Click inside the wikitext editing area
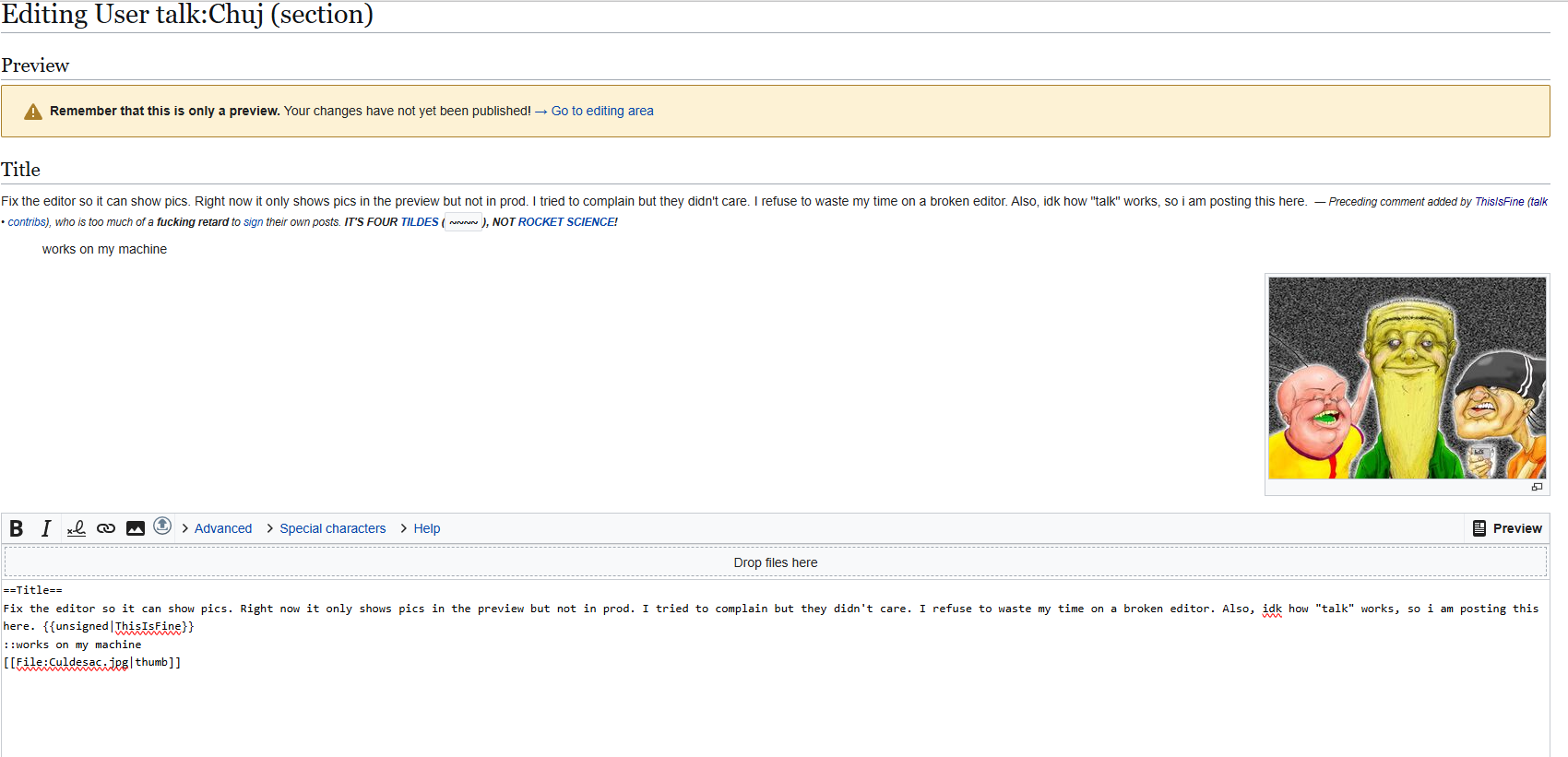This screenshot has height=757, width=1568. (x=775, y=710)
